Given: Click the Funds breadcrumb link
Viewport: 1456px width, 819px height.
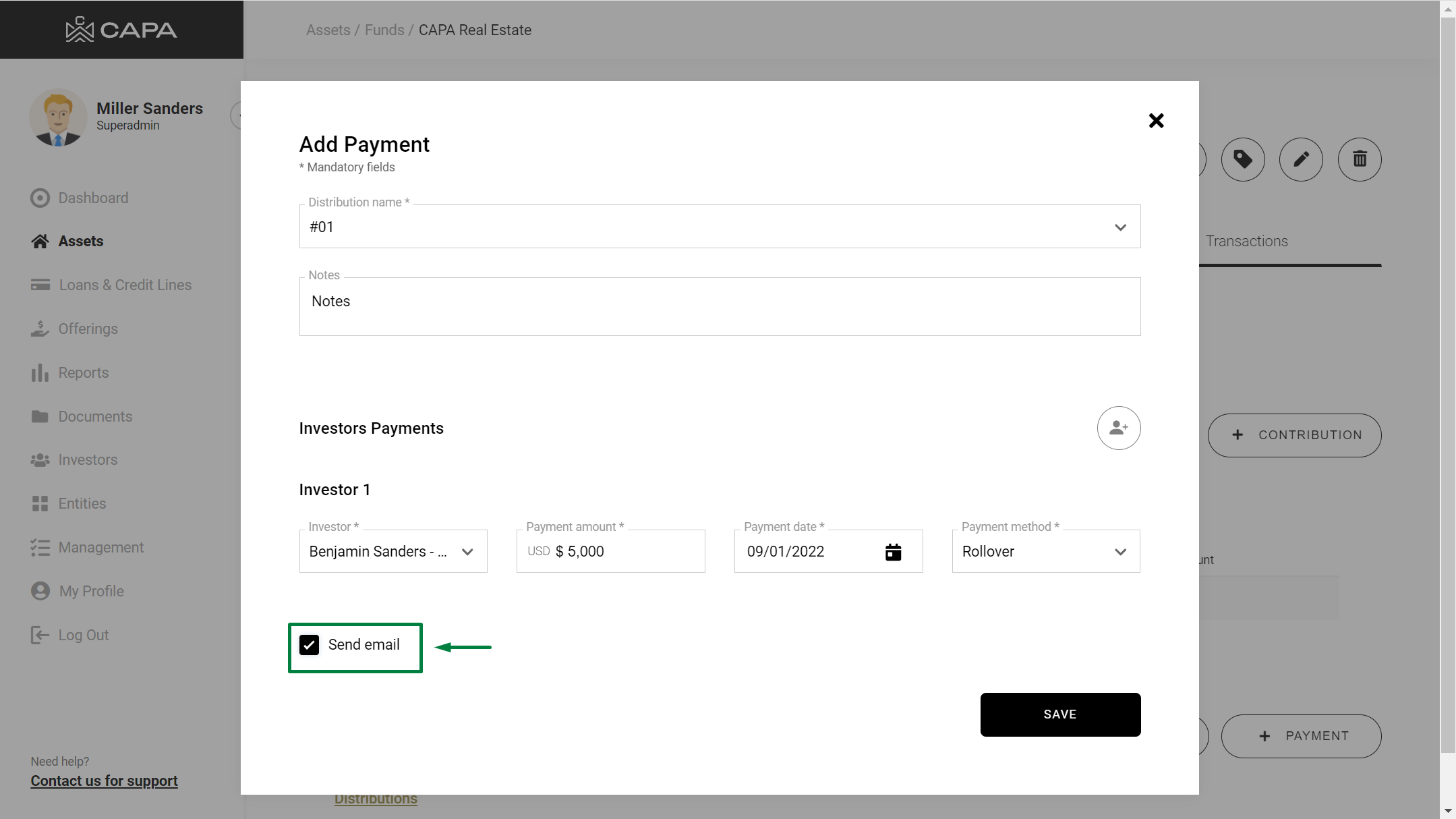Looking at the screenshot, I should 384,30.
